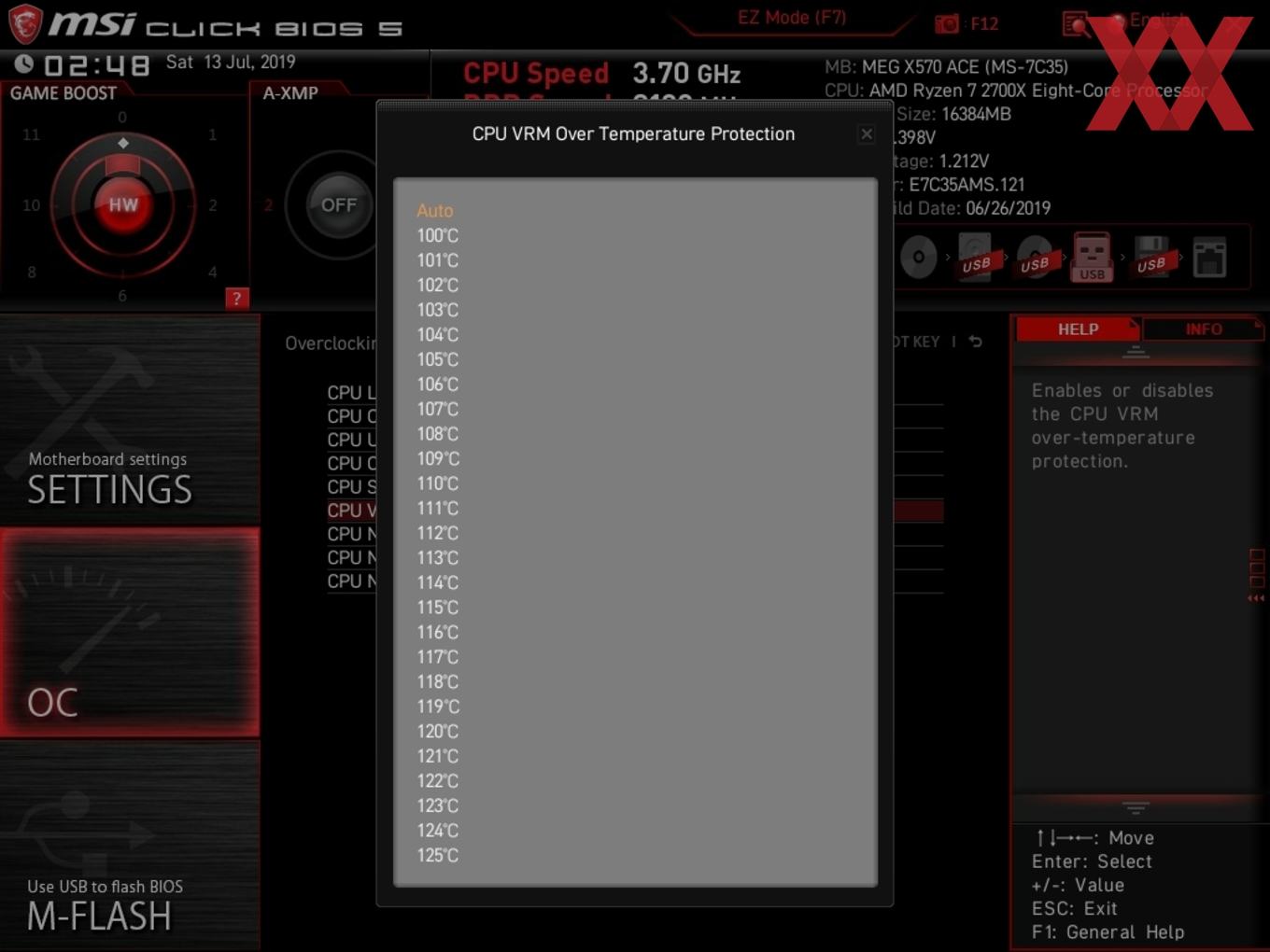Click the clock icon next to the time
Viewport: 1270px width, 952px height.
[x=24, y=63]
